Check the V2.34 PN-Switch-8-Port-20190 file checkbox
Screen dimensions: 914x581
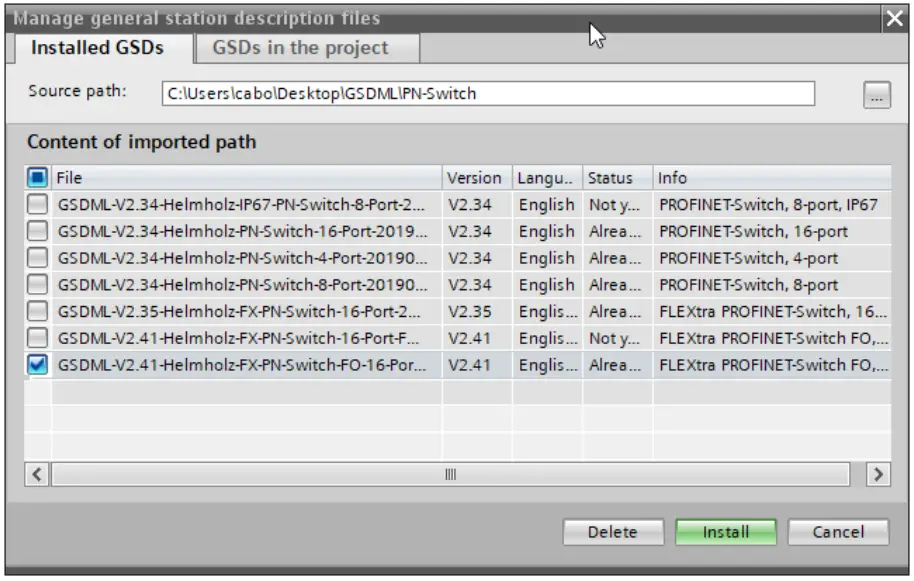[37, 284]
